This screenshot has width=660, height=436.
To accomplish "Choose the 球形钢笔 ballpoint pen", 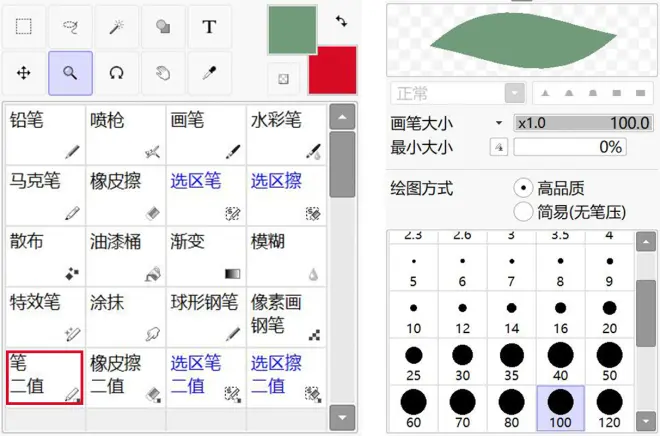I will pyautogui.click(x=206, y=316).
